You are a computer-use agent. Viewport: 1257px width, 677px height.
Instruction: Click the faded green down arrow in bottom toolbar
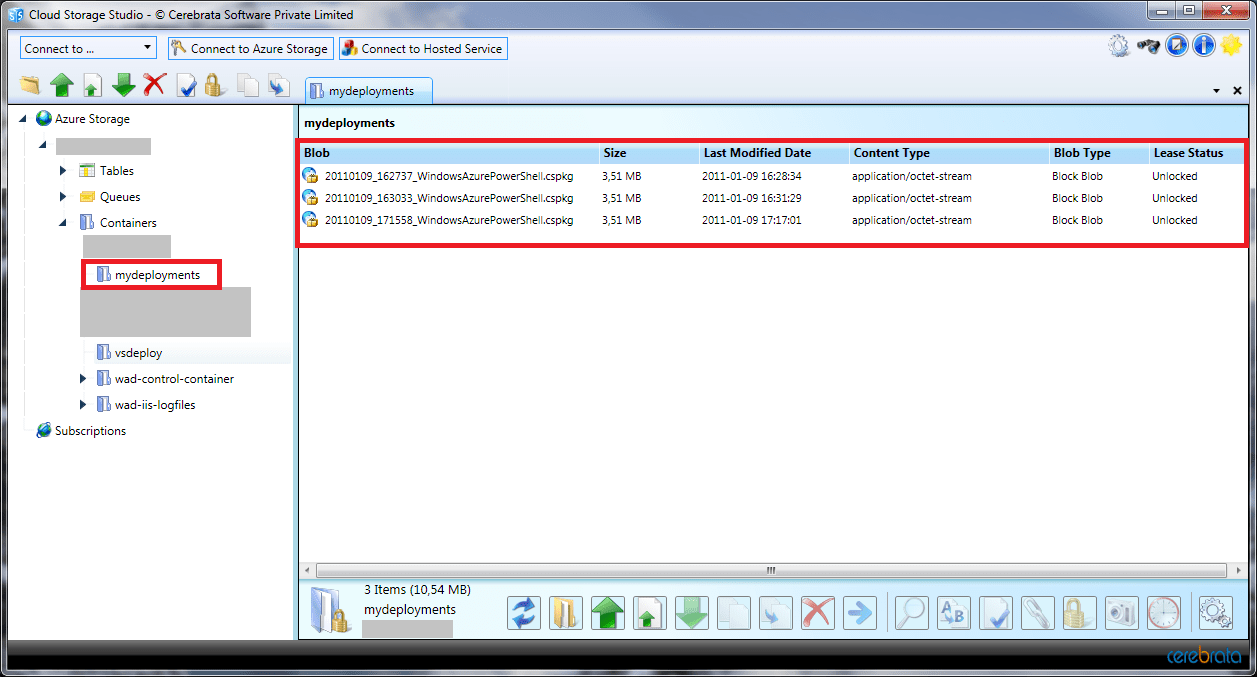(x=692, y=612)
